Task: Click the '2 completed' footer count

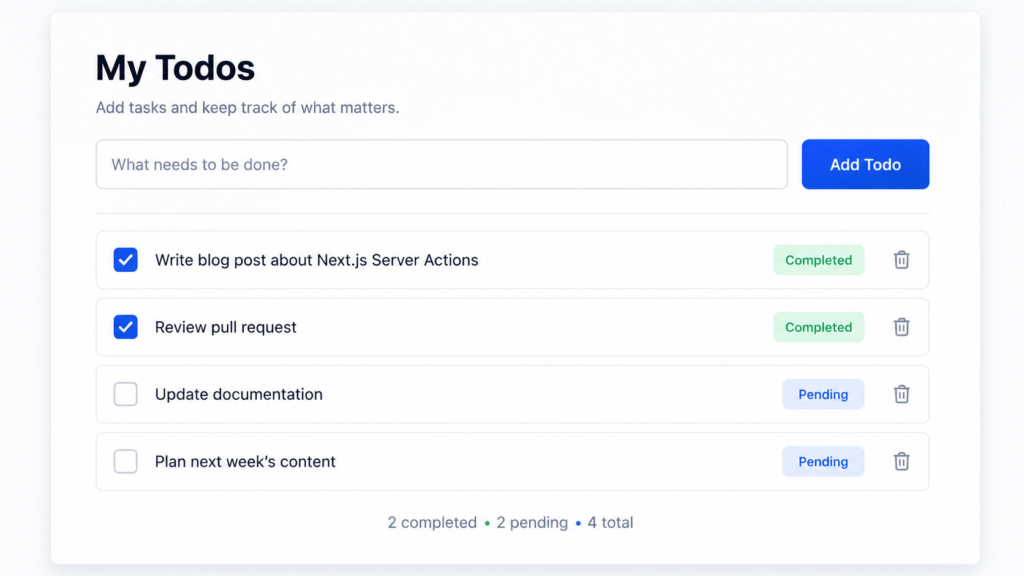Action: (x=432, y=522)
